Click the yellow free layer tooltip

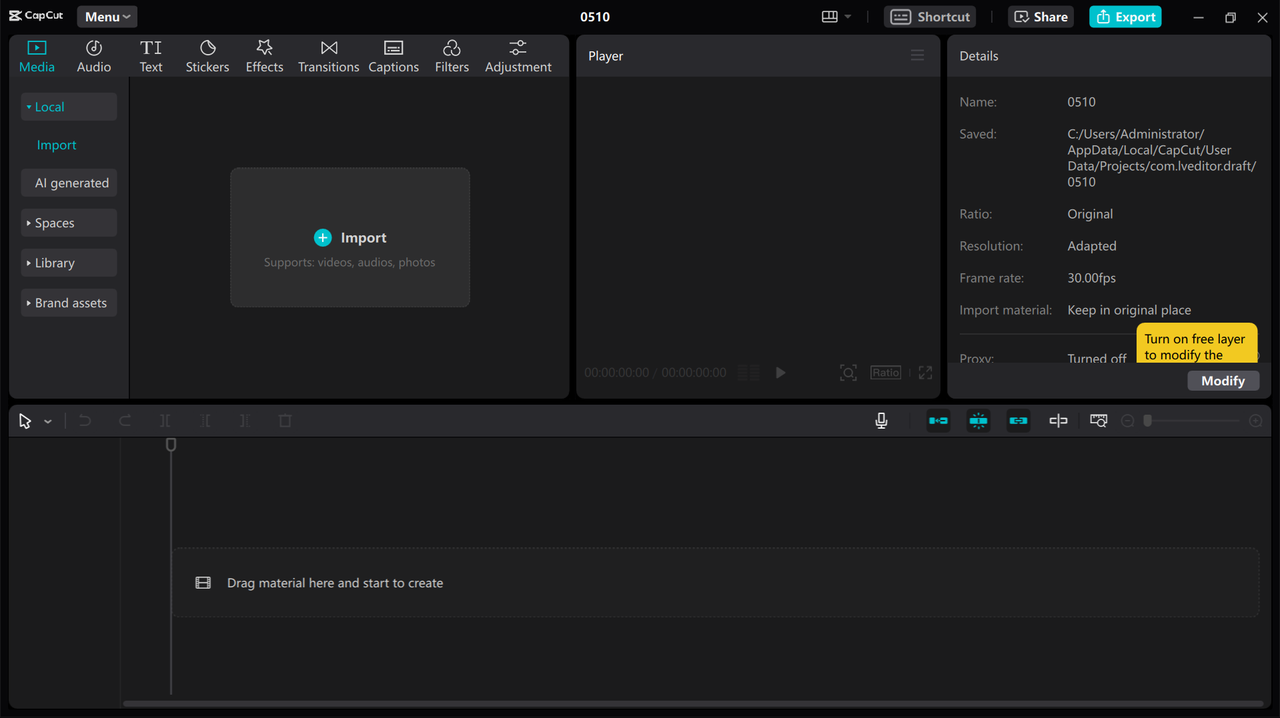(1197, 343)
